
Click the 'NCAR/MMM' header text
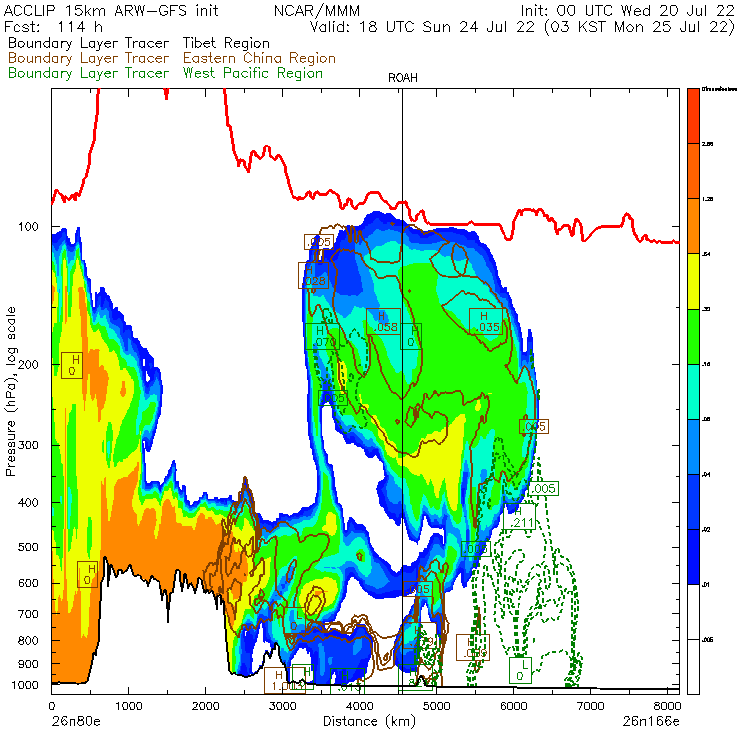click(317, 11)
